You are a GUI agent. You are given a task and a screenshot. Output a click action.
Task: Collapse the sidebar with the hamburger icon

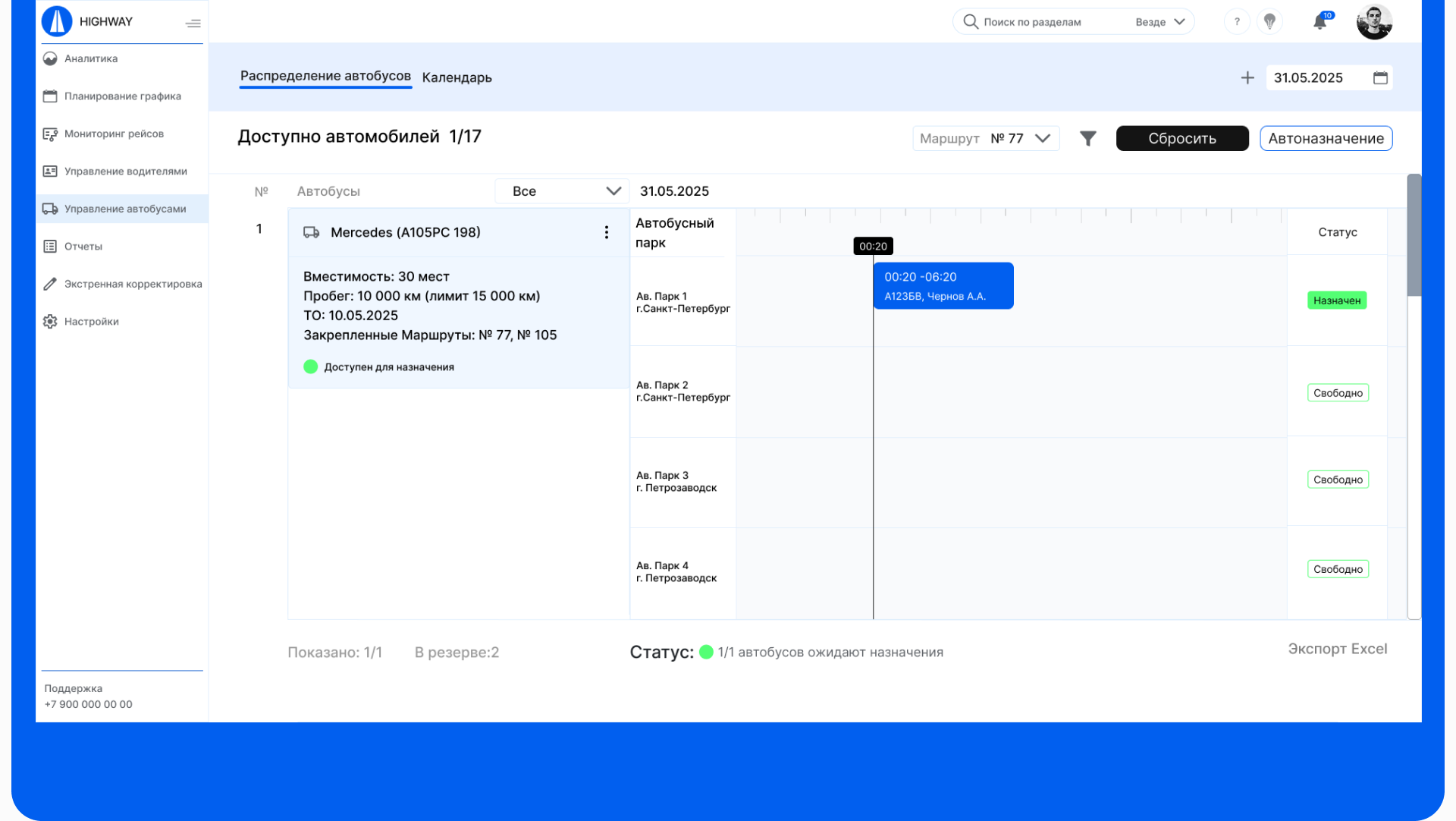click(x=193, y=23)
